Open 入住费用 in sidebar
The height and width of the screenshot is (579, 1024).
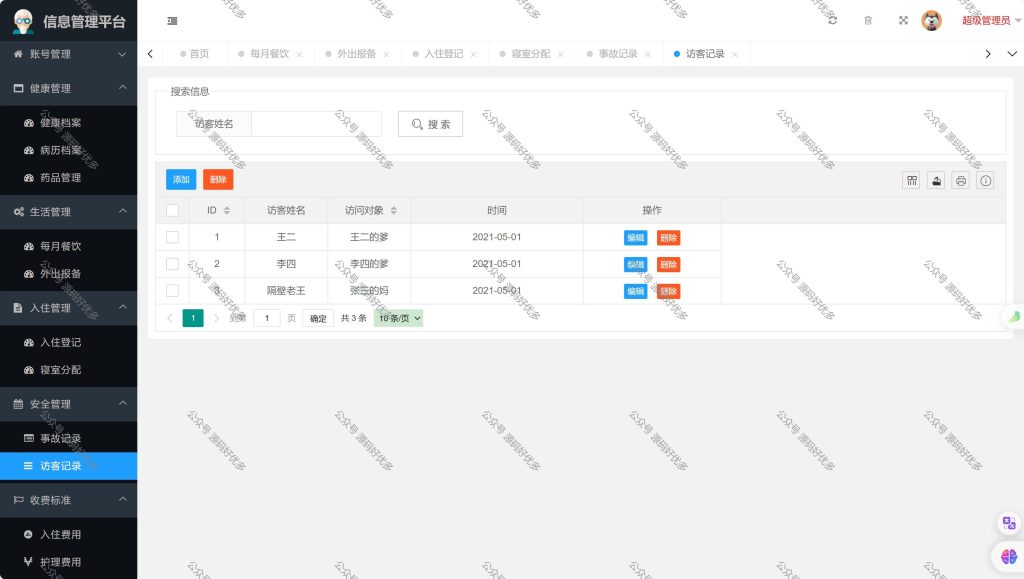click(x=69, y=535)
